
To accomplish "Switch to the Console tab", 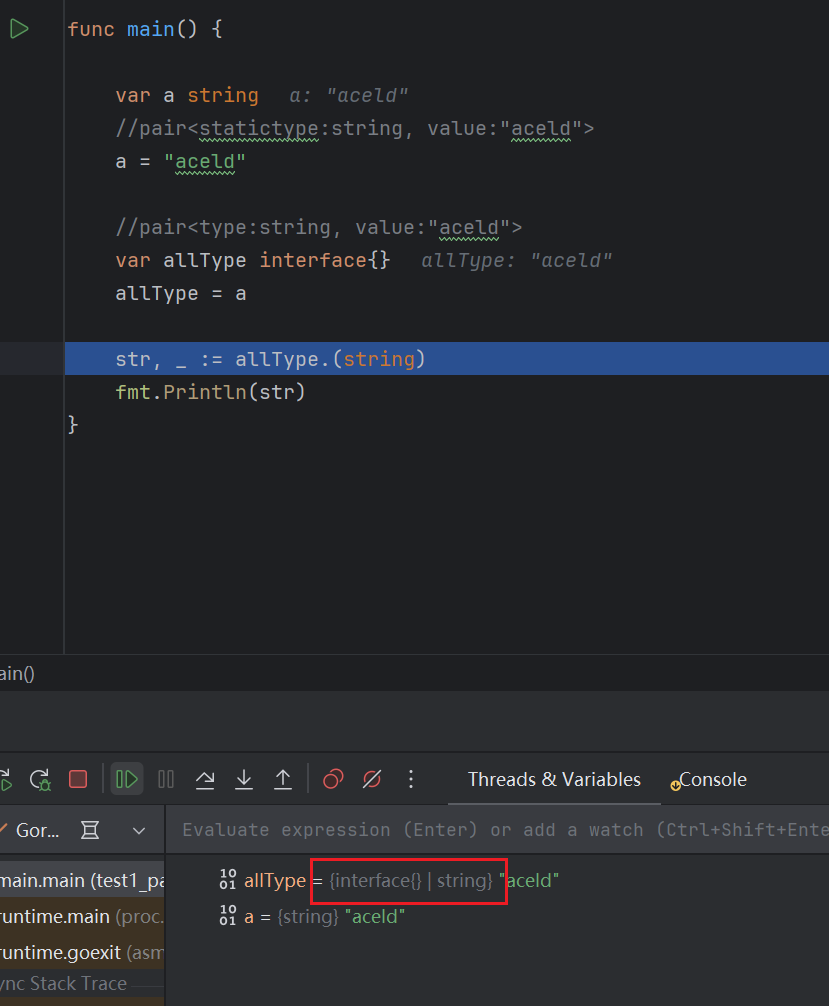I will (x=712, y=780).
